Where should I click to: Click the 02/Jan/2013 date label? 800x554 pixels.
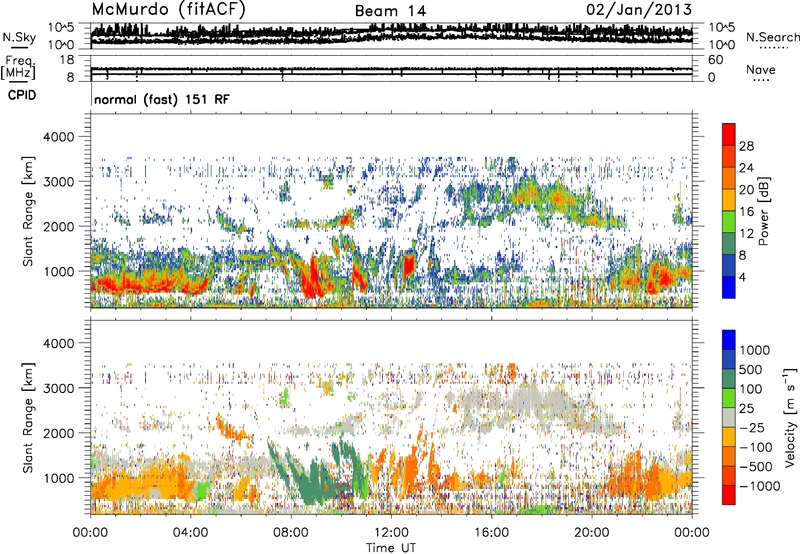click(639, 10)
